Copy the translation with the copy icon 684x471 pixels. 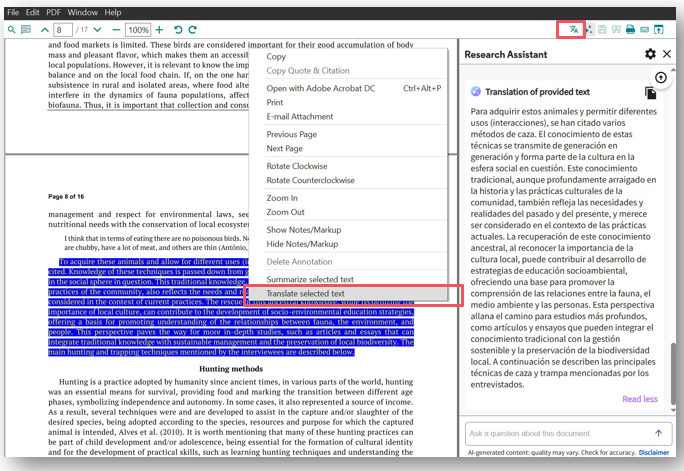pos(650,93)
